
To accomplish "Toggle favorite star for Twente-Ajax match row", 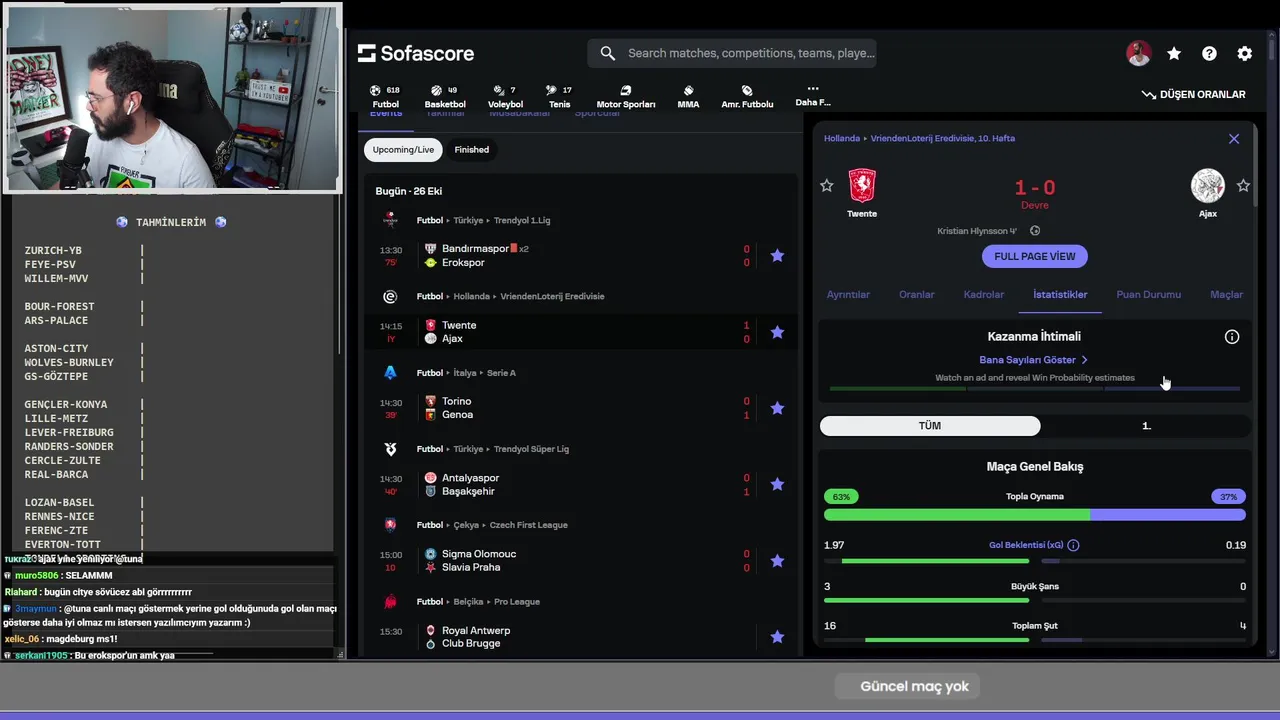I will (x=777, y=332).
